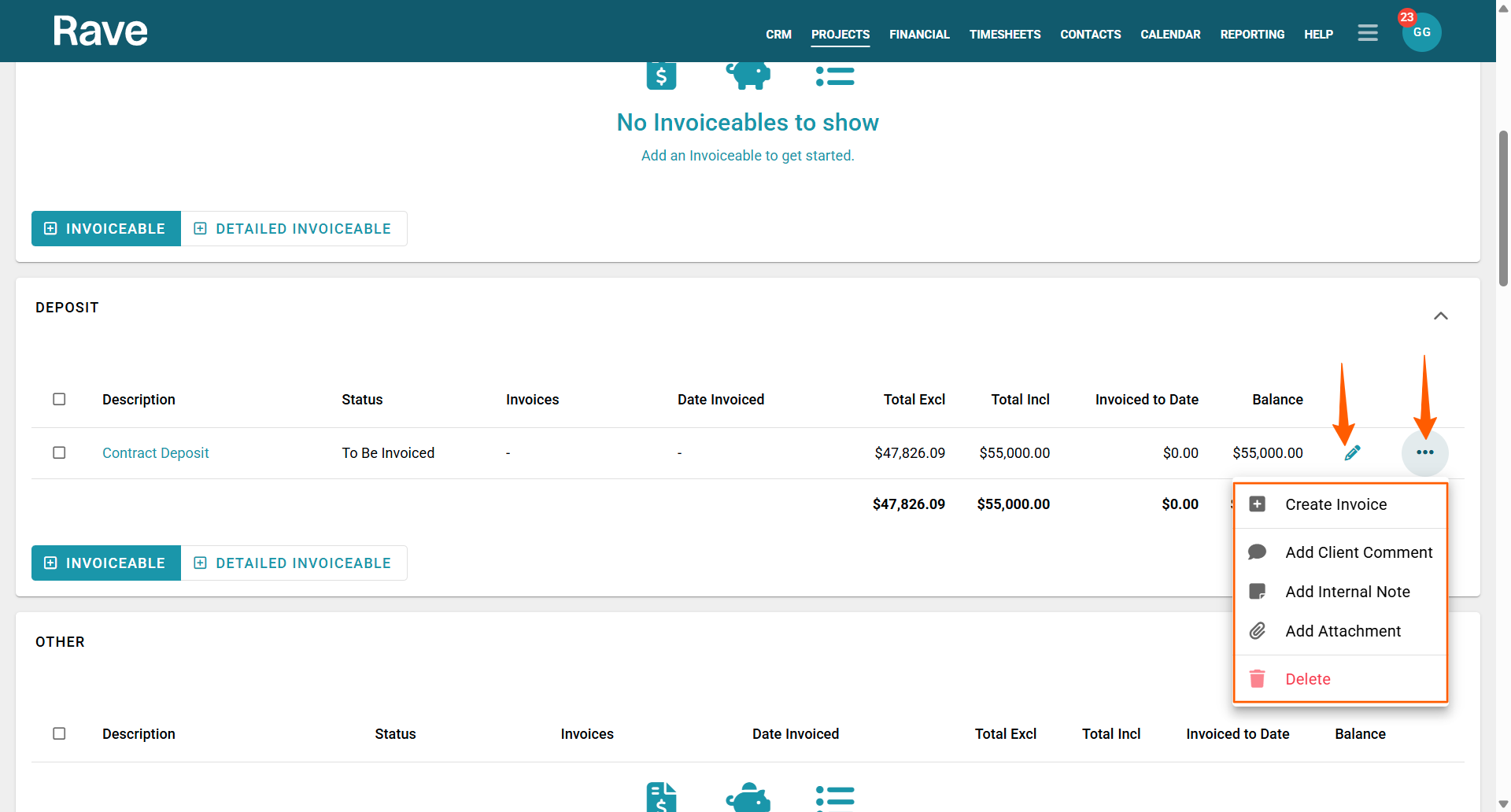Click the plus icon beside Create Invoice
This screenshot has width=1511, height=812.
(x=1258, y=504)
